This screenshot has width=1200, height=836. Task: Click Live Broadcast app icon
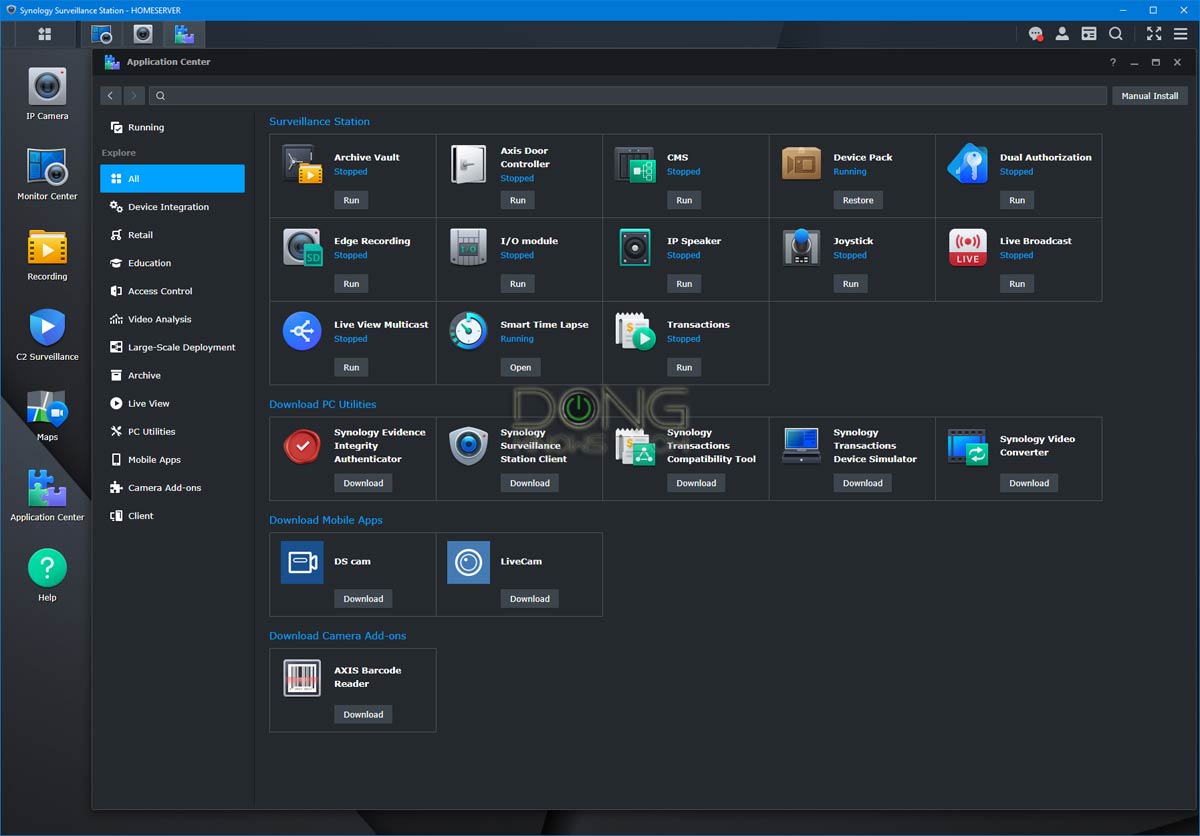coord(968,248)
